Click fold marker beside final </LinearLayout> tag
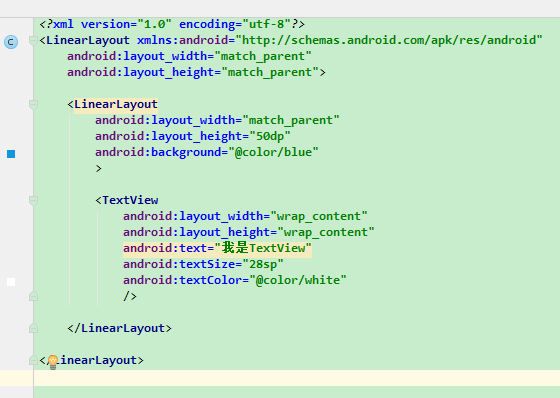 [33, 360]
